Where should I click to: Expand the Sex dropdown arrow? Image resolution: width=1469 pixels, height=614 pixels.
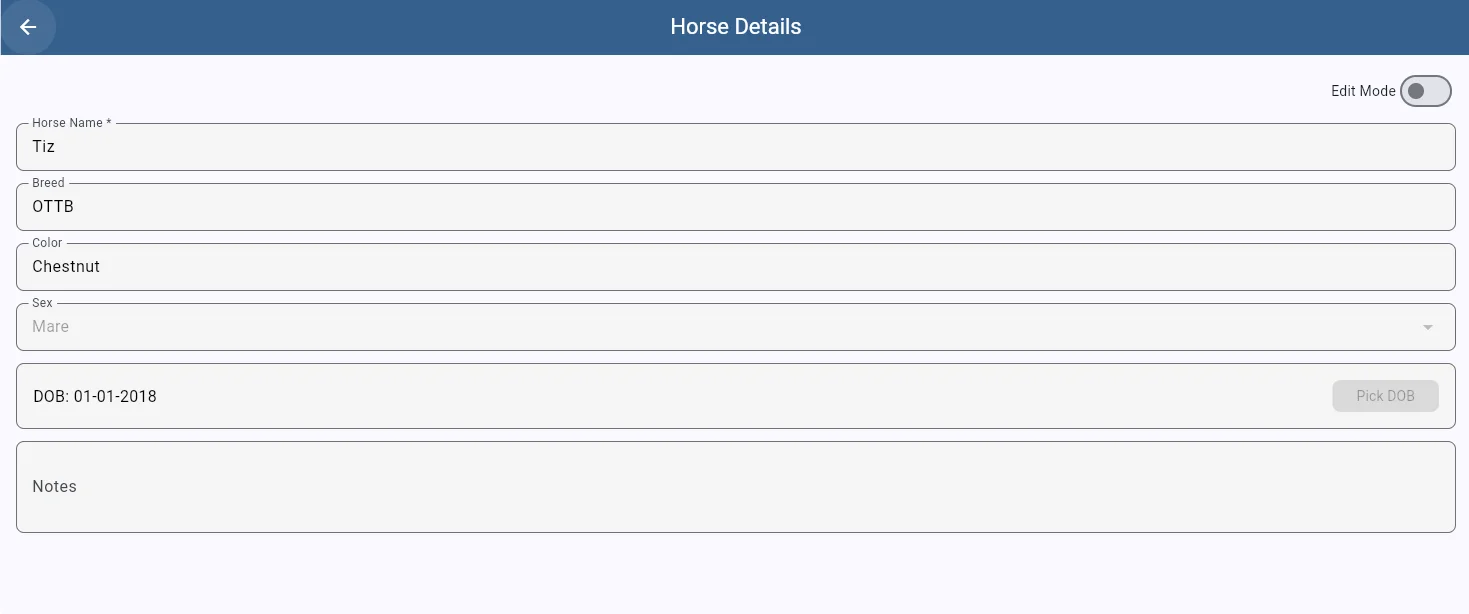pyautogui.click(x=1427, y=327)
